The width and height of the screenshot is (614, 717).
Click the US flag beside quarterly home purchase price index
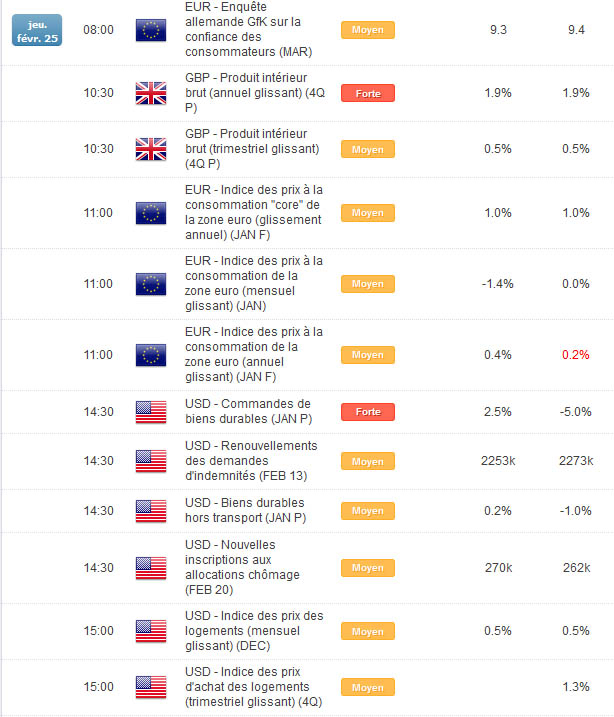pos(151,687)
